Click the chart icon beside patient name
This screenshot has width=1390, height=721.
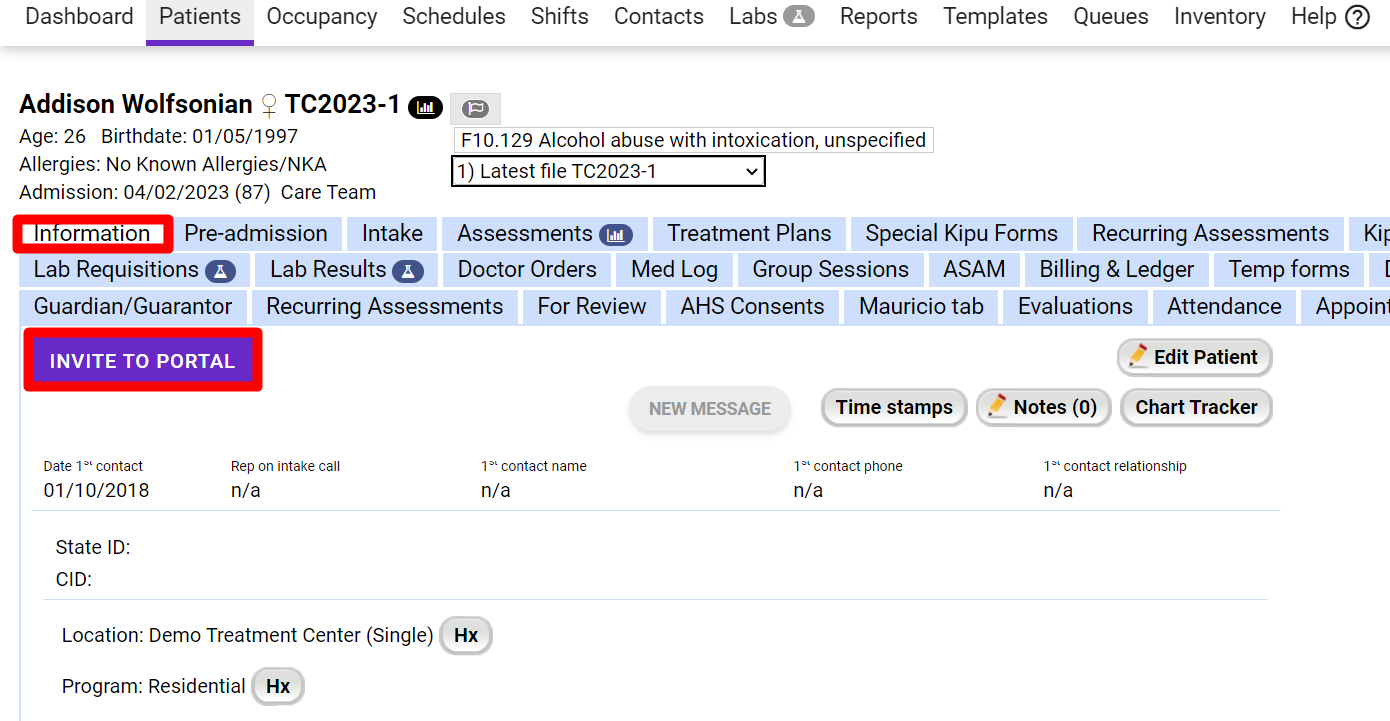click(425, 106)
